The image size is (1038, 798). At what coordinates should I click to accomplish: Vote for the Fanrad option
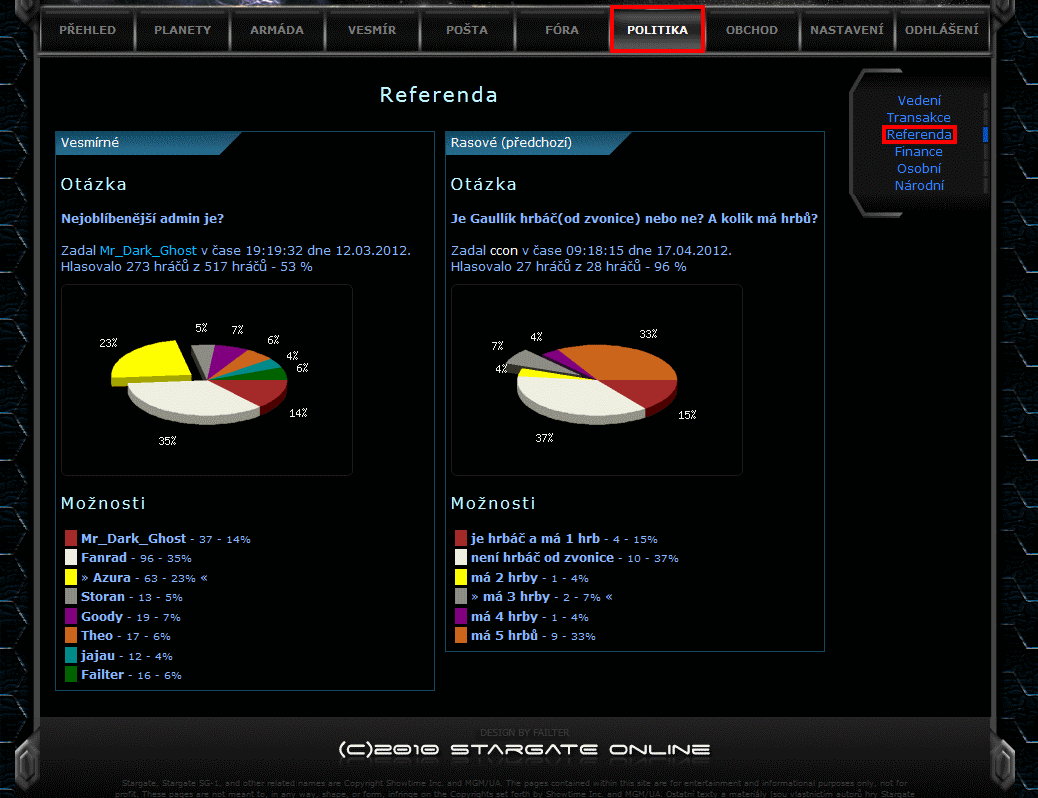click(x=104, y=558)
